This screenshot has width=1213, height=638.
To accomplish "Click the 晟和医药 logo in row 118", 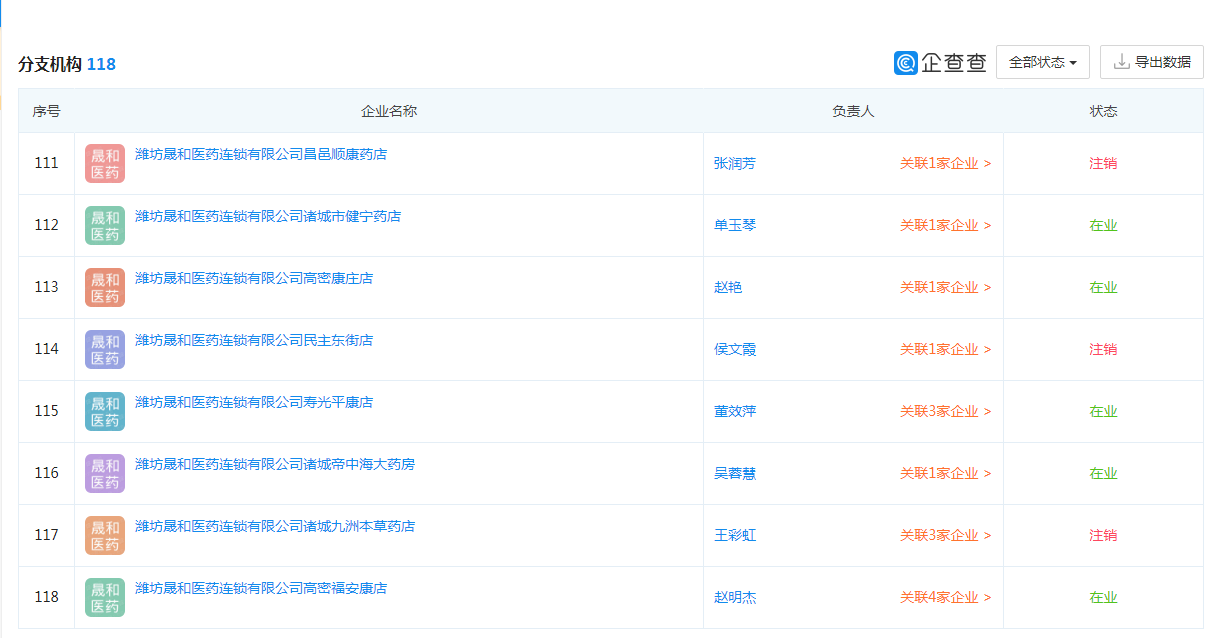I will 105,597.
